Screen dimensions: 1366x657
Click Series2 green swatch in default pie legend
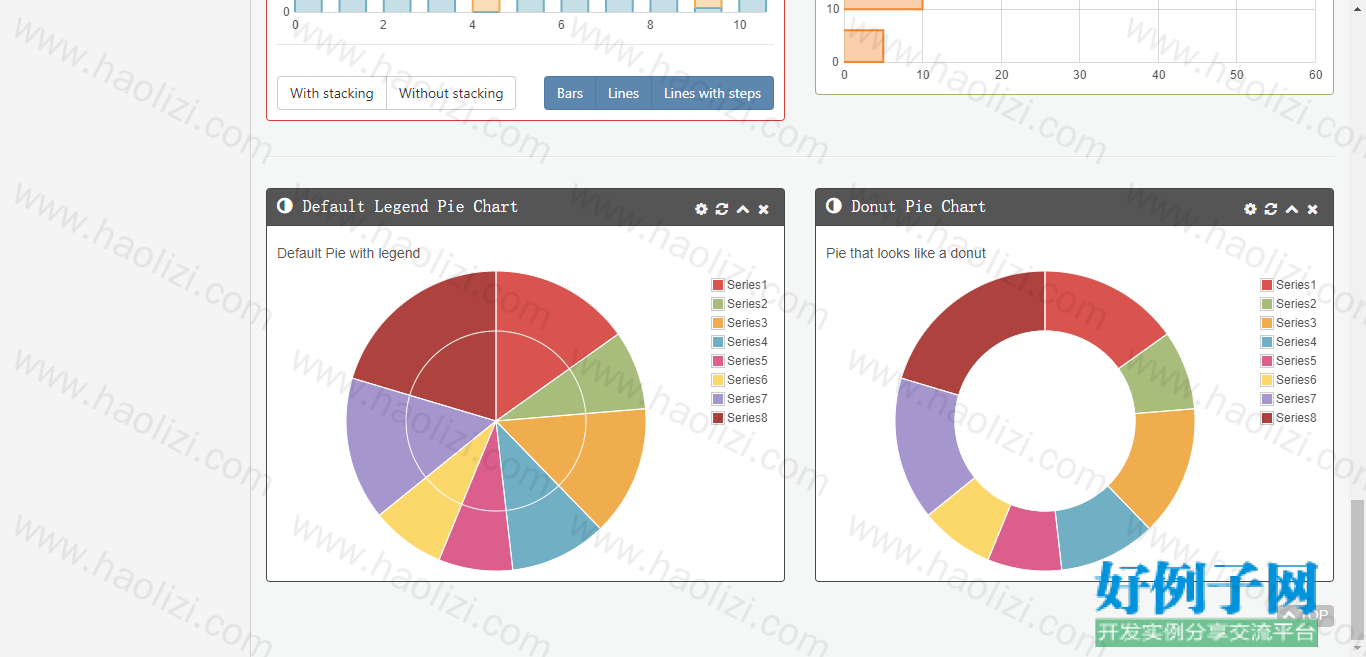[718, 304]
